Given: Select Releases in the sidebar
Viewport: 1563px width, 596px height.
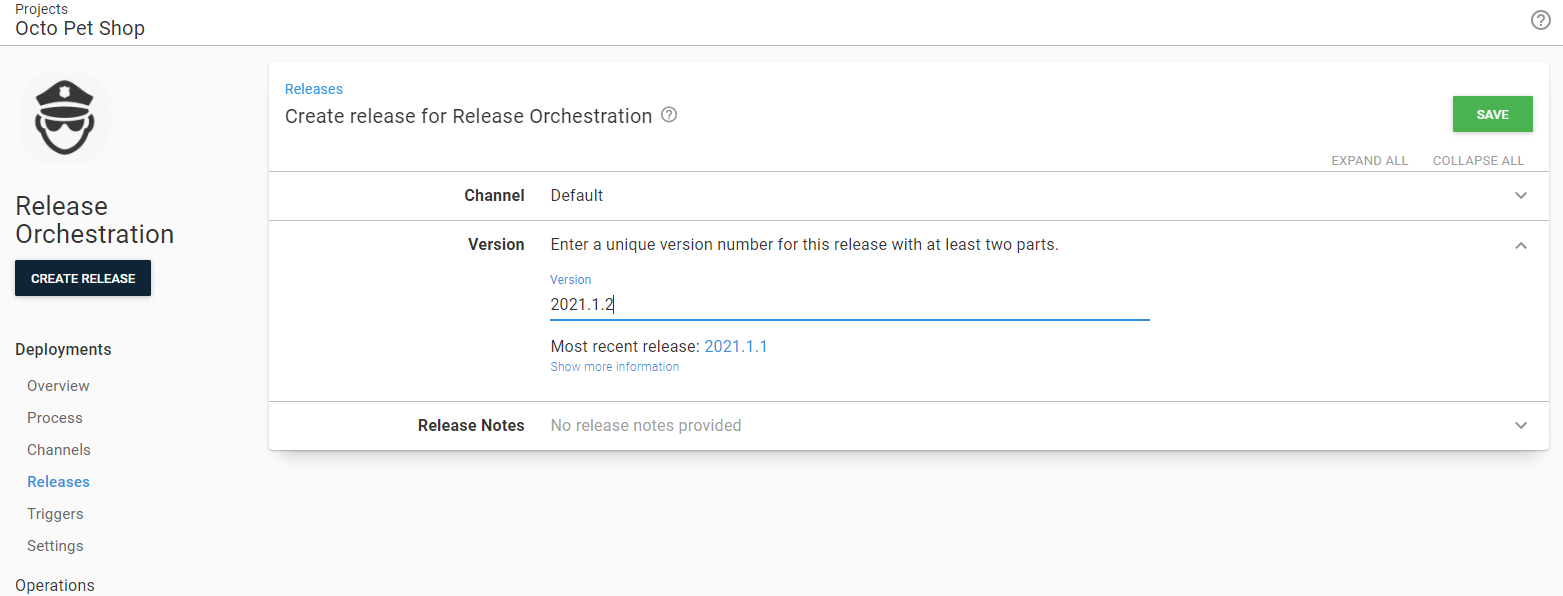Looking at the screenshot, I should click(58, 481).
